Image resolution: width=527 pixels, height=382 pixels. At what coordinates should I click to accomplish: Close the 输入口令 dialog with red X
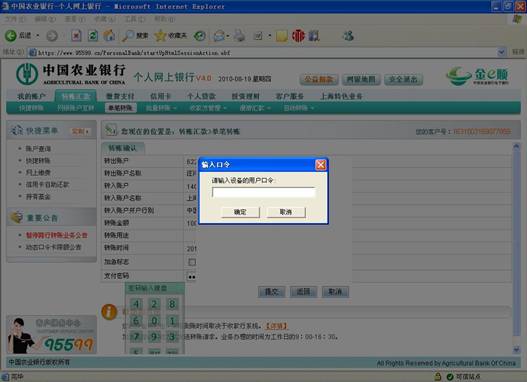coord(321,164)
